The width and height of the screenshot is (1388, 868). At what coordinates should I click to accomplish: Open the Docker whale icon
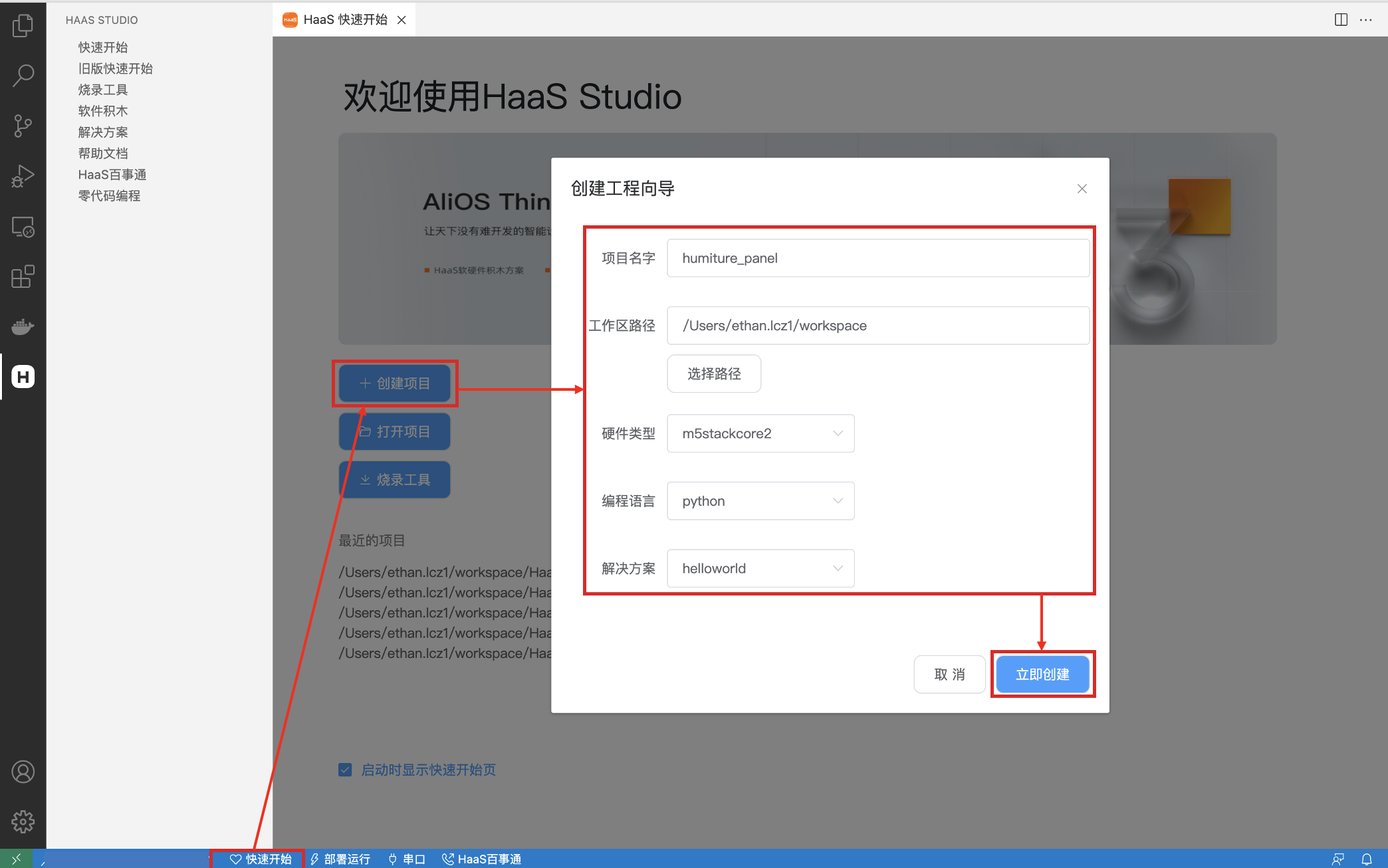pyautogui.click(x=23, y=327)
